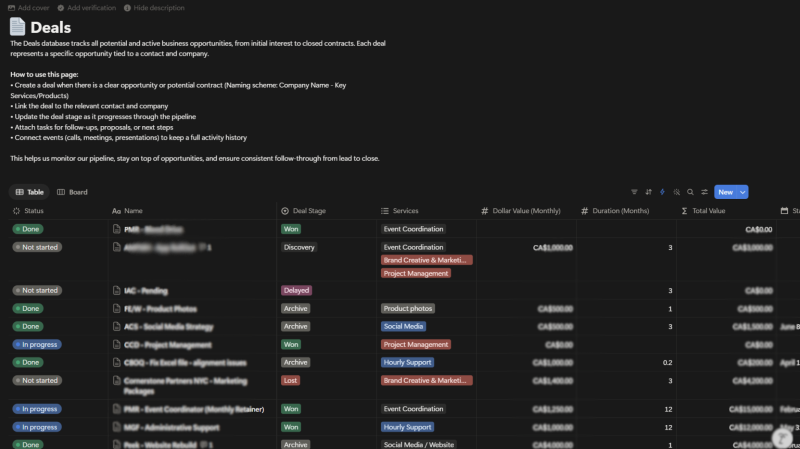Click the blue Social Media service tag

coord(404,327)
